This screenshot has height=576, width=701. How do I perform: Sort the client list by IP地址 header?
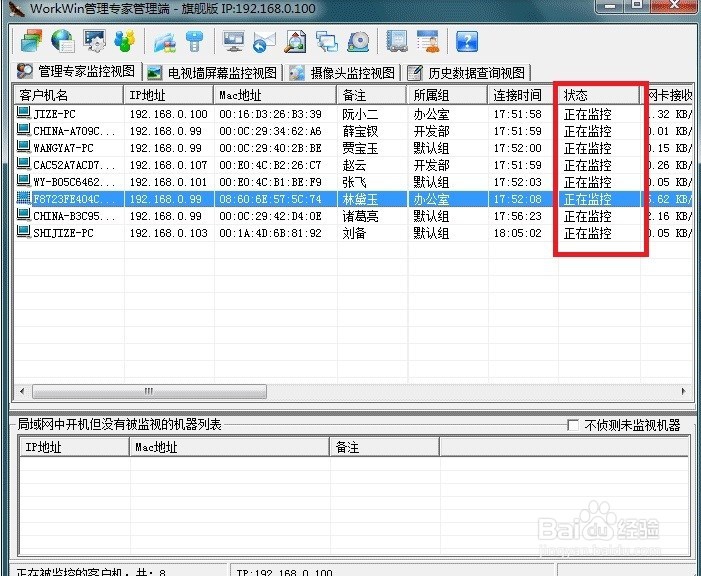169,95
